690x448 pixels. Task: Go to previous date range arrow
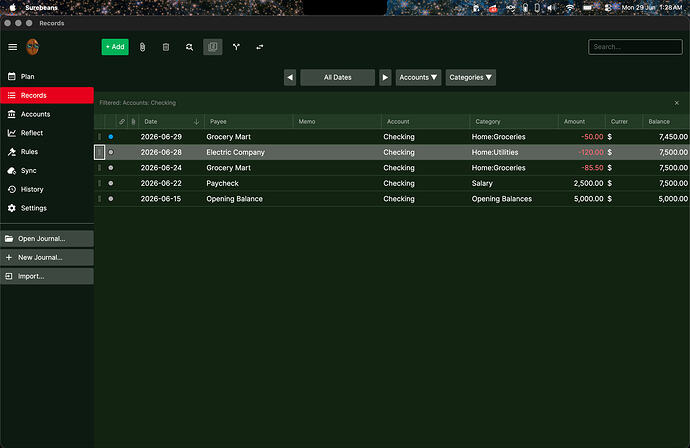click(x=290, y=77)
